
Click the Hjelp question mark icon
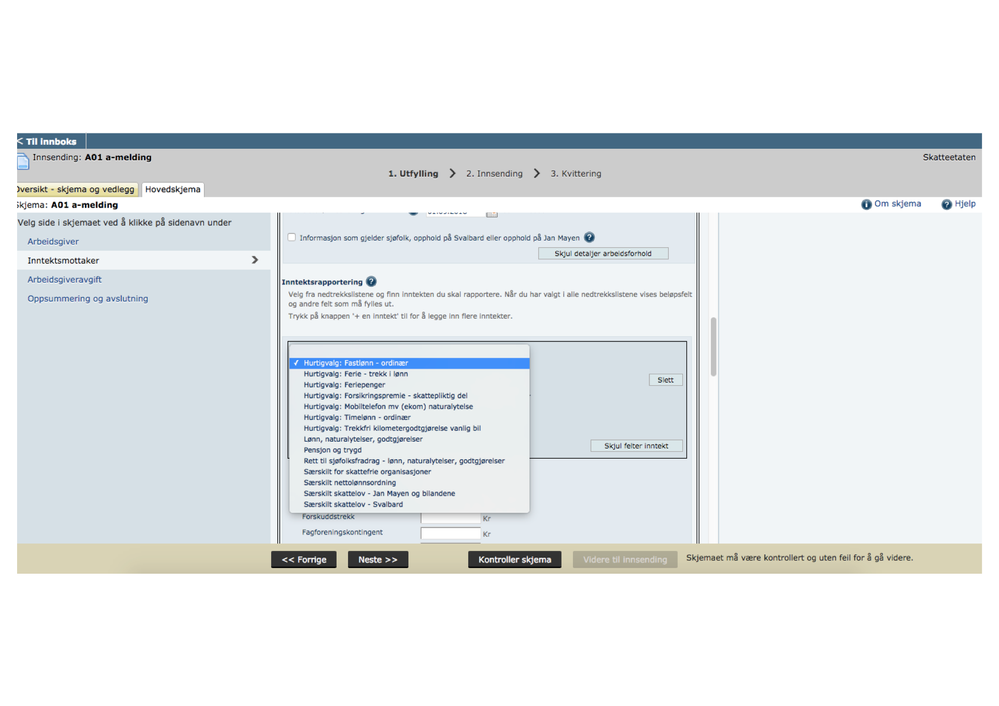[947, 205]
